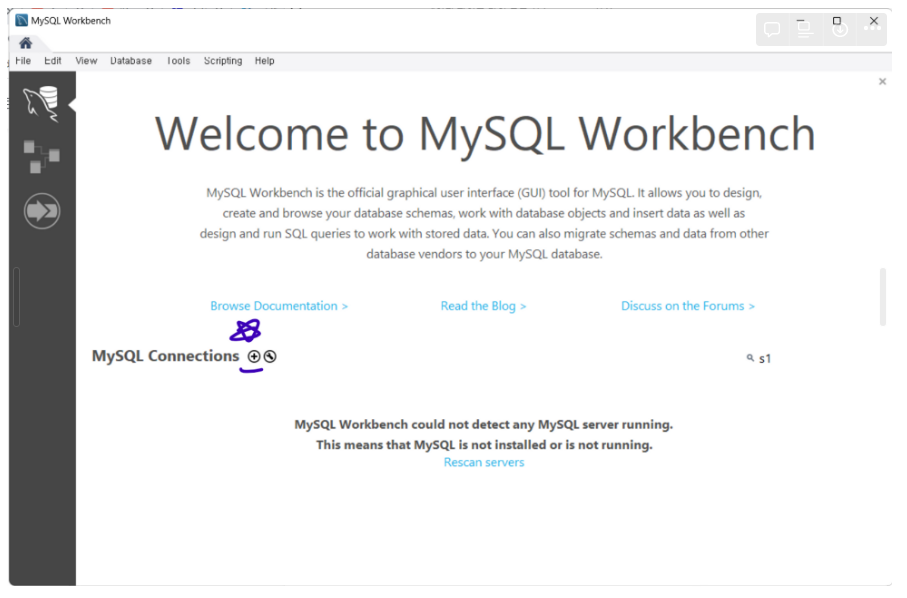Open the Models sidebar icon
This screenshot has width=907, height=598.
(42, 156)
